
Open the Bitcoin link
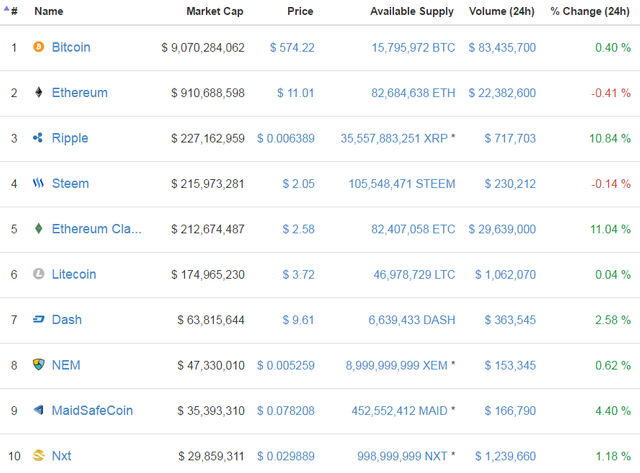pos(71,47)
